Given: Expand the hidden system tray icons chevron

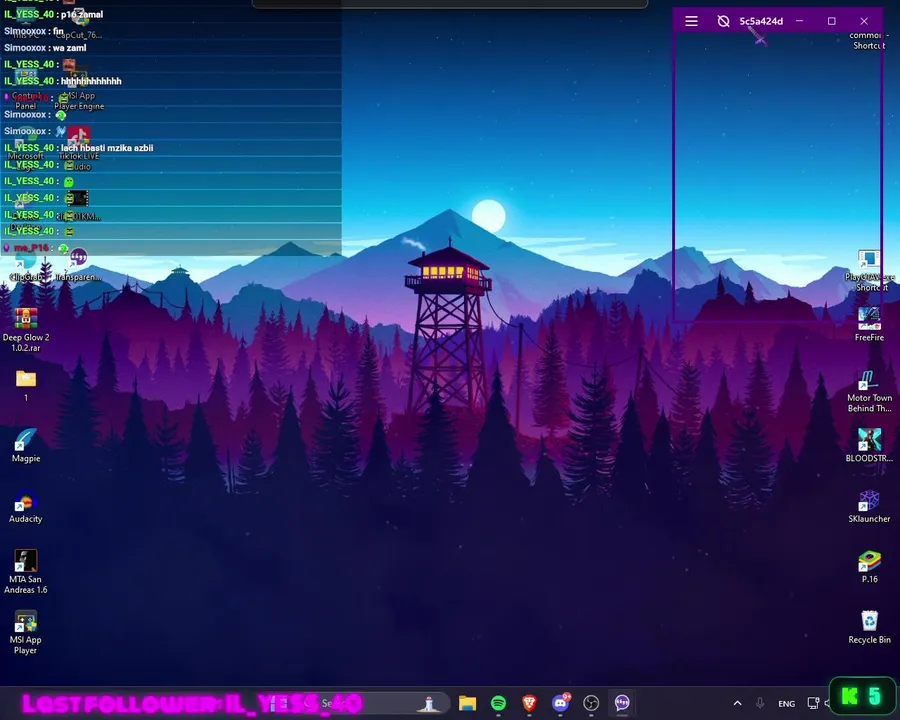Looking at the screenshot, I should click(x=738, y=703).
